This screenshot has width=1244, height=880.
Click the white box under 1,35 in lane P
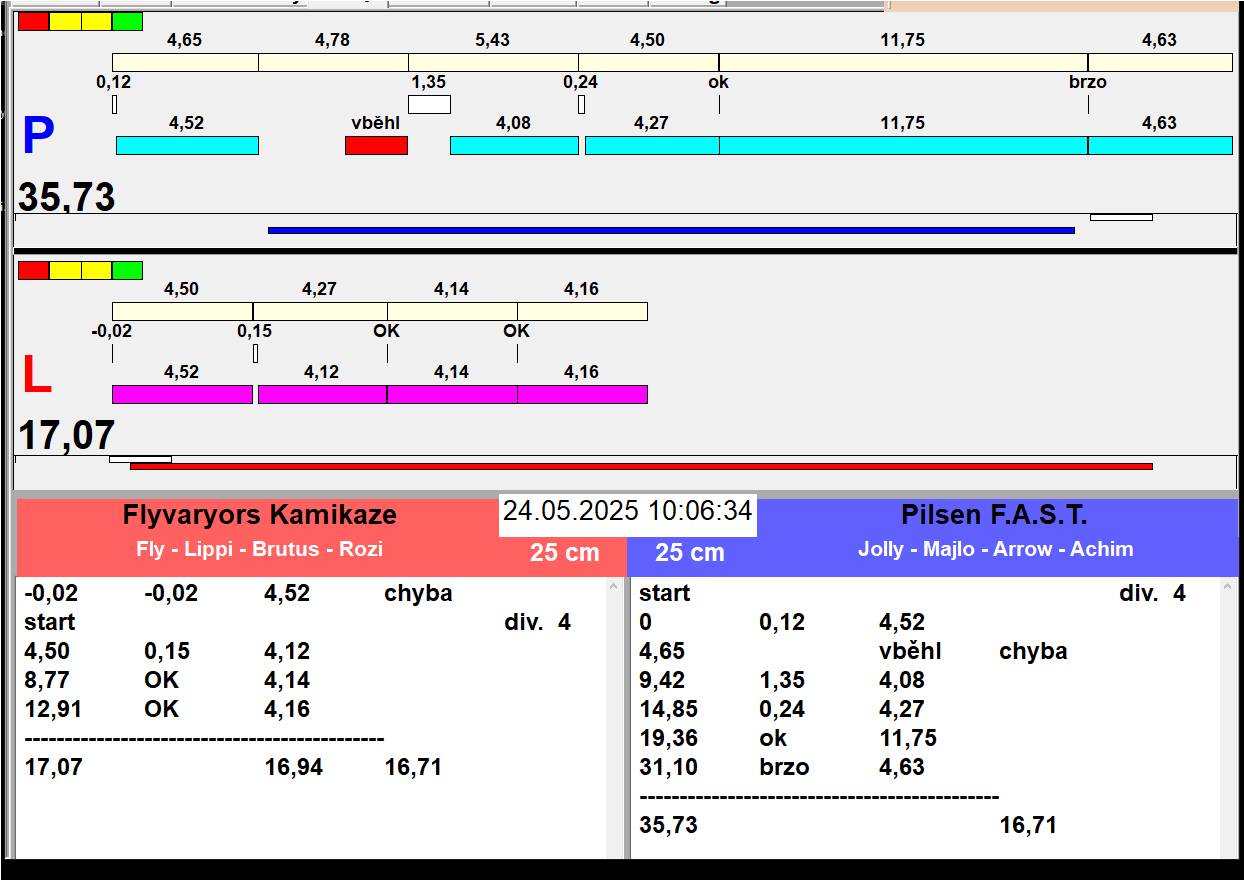point(429,104)
